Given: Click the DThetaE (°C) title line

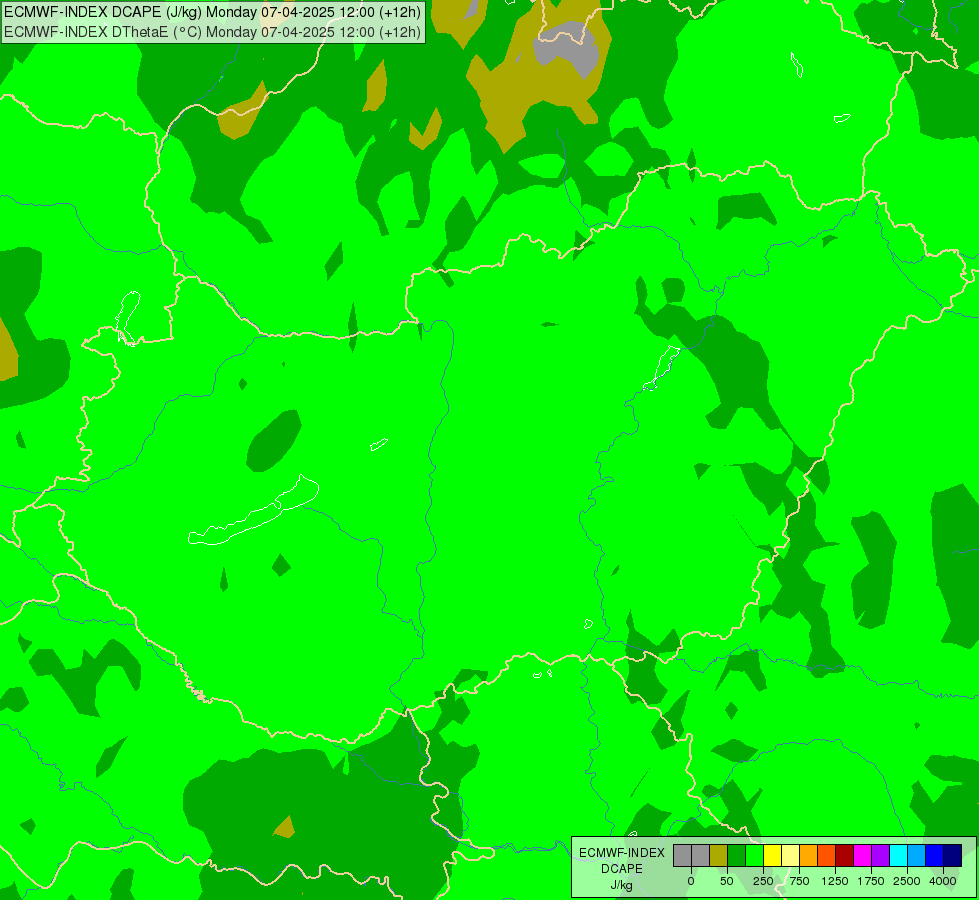Looking at the screenshot, I should click(212, 32).
